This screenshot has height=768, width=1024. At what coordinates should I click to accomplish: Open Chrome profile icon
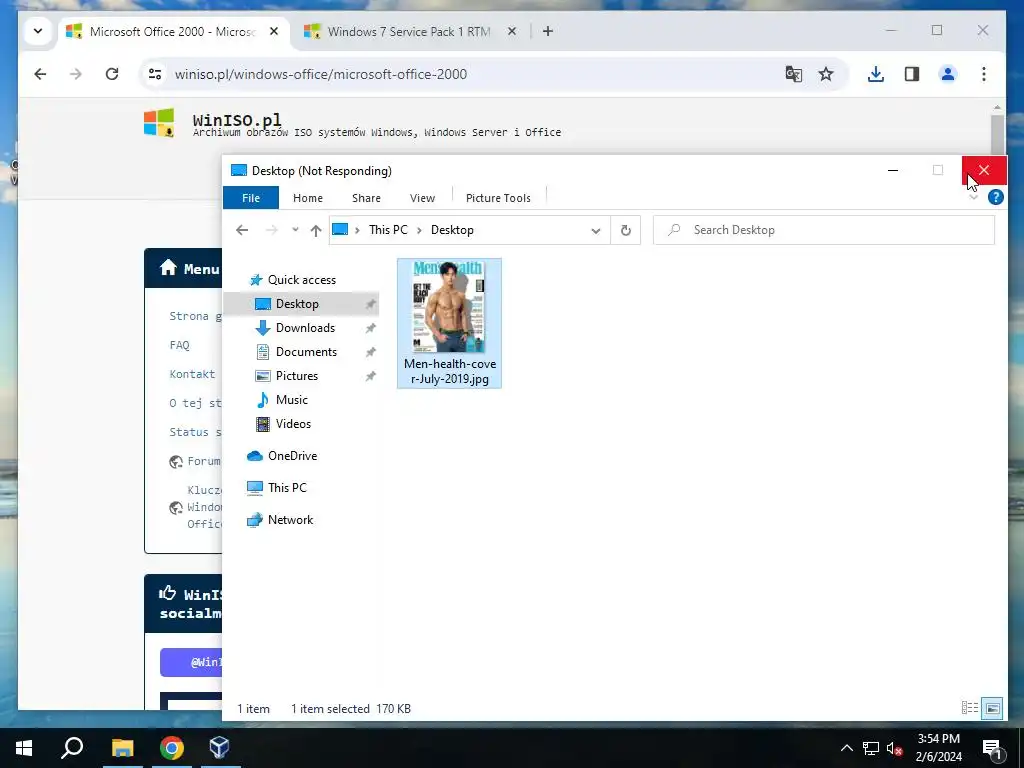click(948, 74)
